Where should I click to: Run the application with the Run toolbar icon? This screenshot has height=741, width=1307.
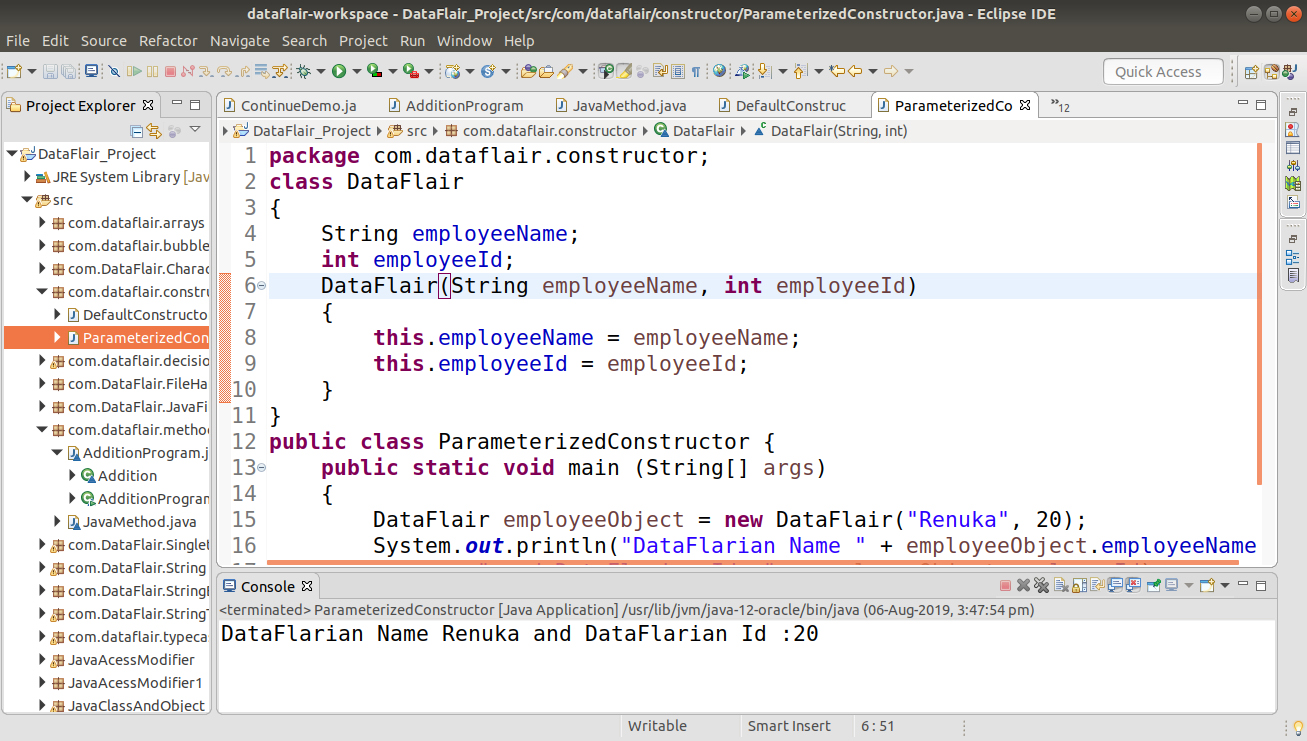pos(340,70)
